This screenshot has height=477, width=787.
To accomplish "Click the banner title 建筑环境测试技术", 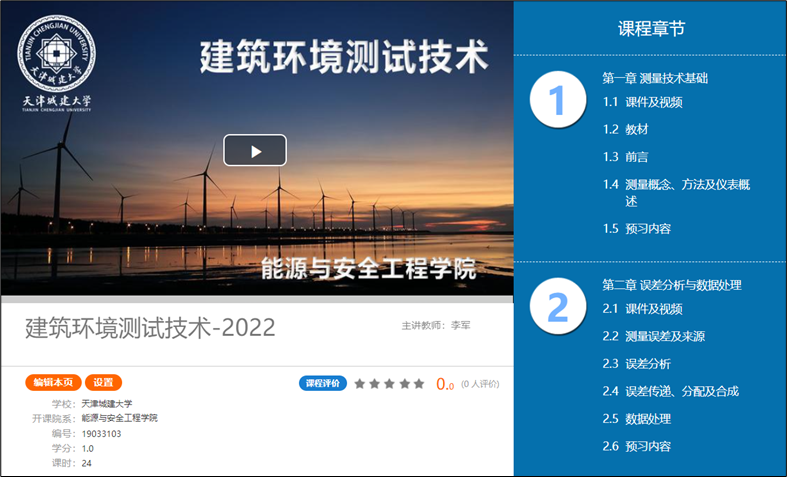I will 344,57.
